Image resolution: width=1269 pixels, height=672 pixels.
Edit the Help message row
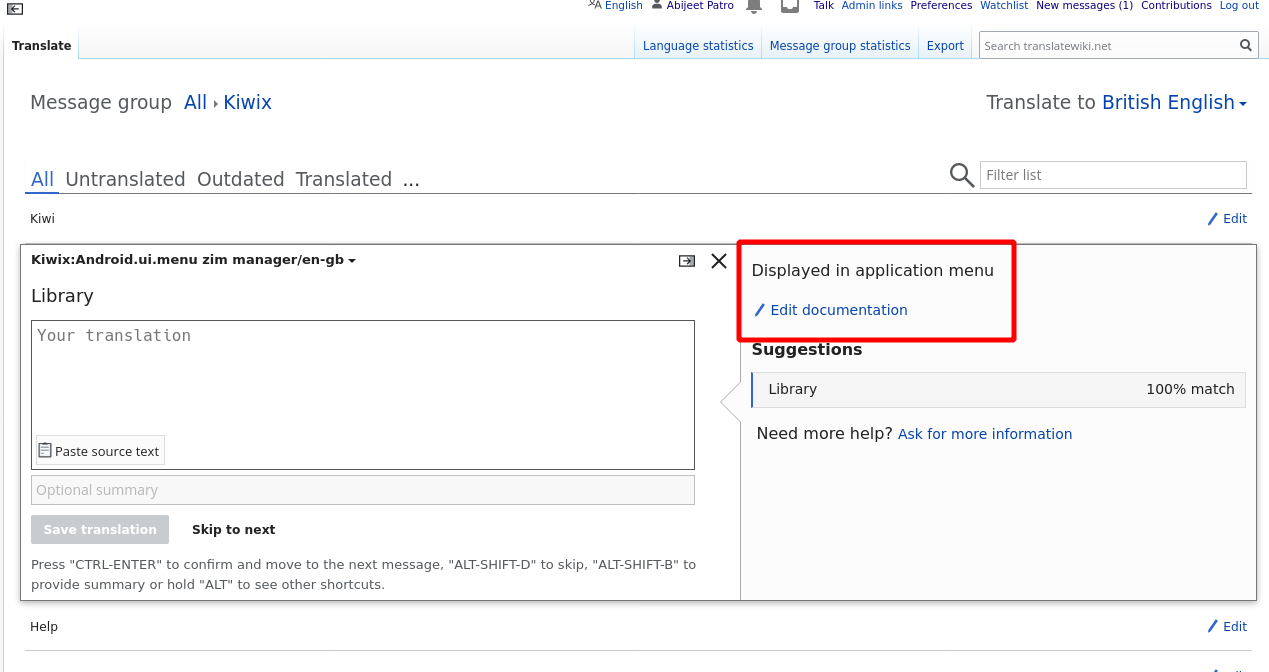pos(1227,626)
